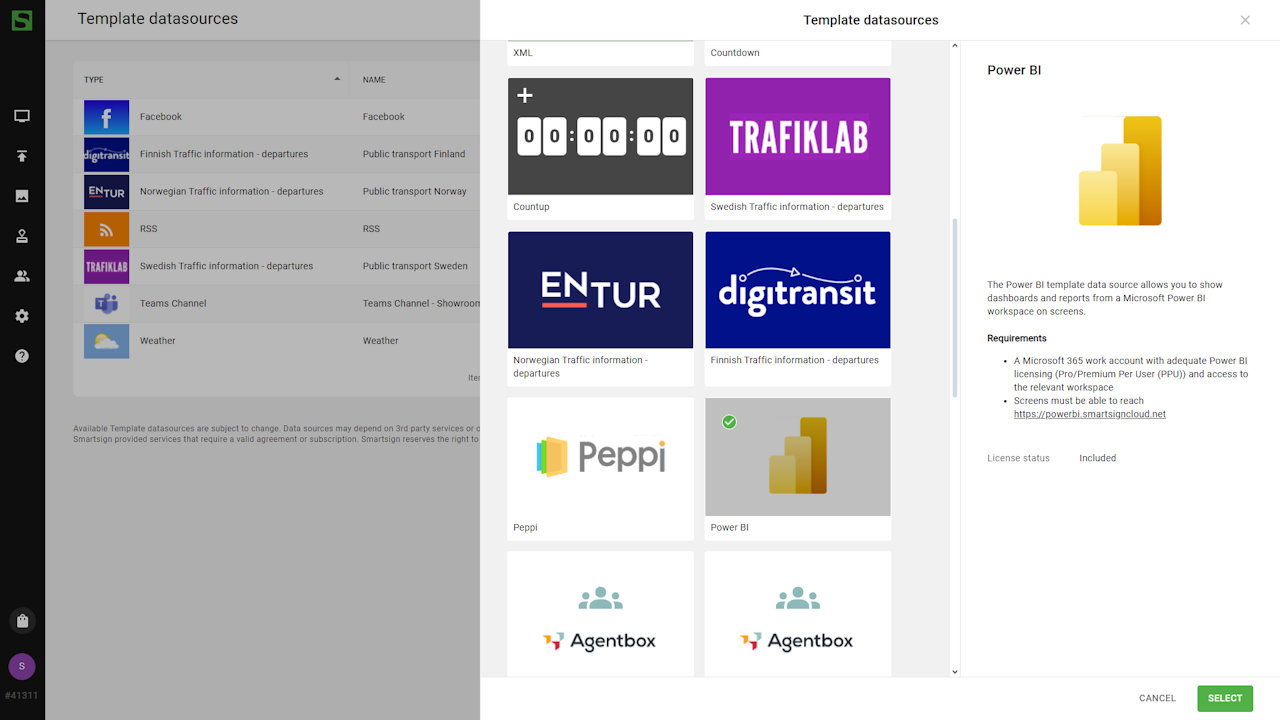Open the Help question mark icon
This screenshot has height=720, width=1280.
click(x=22, y=356)
